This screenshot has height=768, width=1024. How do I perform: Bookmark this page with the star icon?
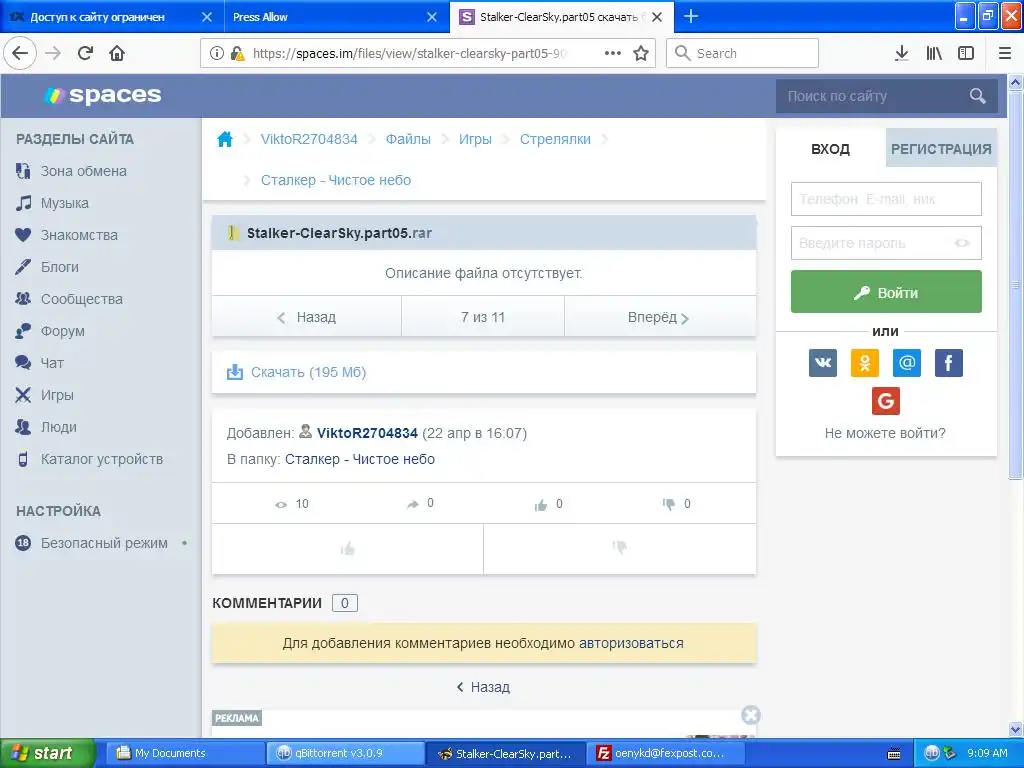(641, 53)
